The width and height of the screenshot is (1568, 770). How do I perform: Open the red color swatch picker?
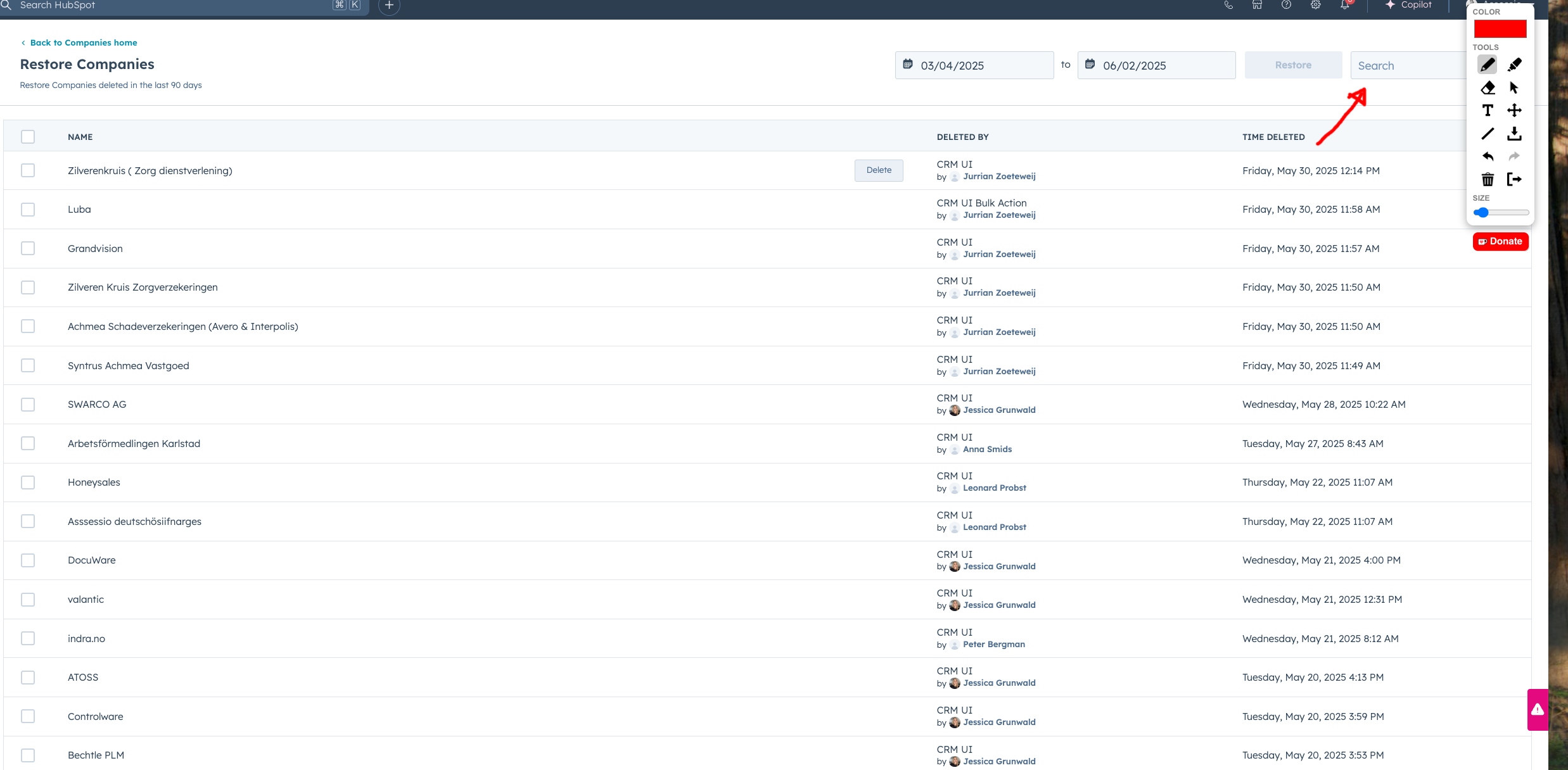click(x=1500, y=28)
